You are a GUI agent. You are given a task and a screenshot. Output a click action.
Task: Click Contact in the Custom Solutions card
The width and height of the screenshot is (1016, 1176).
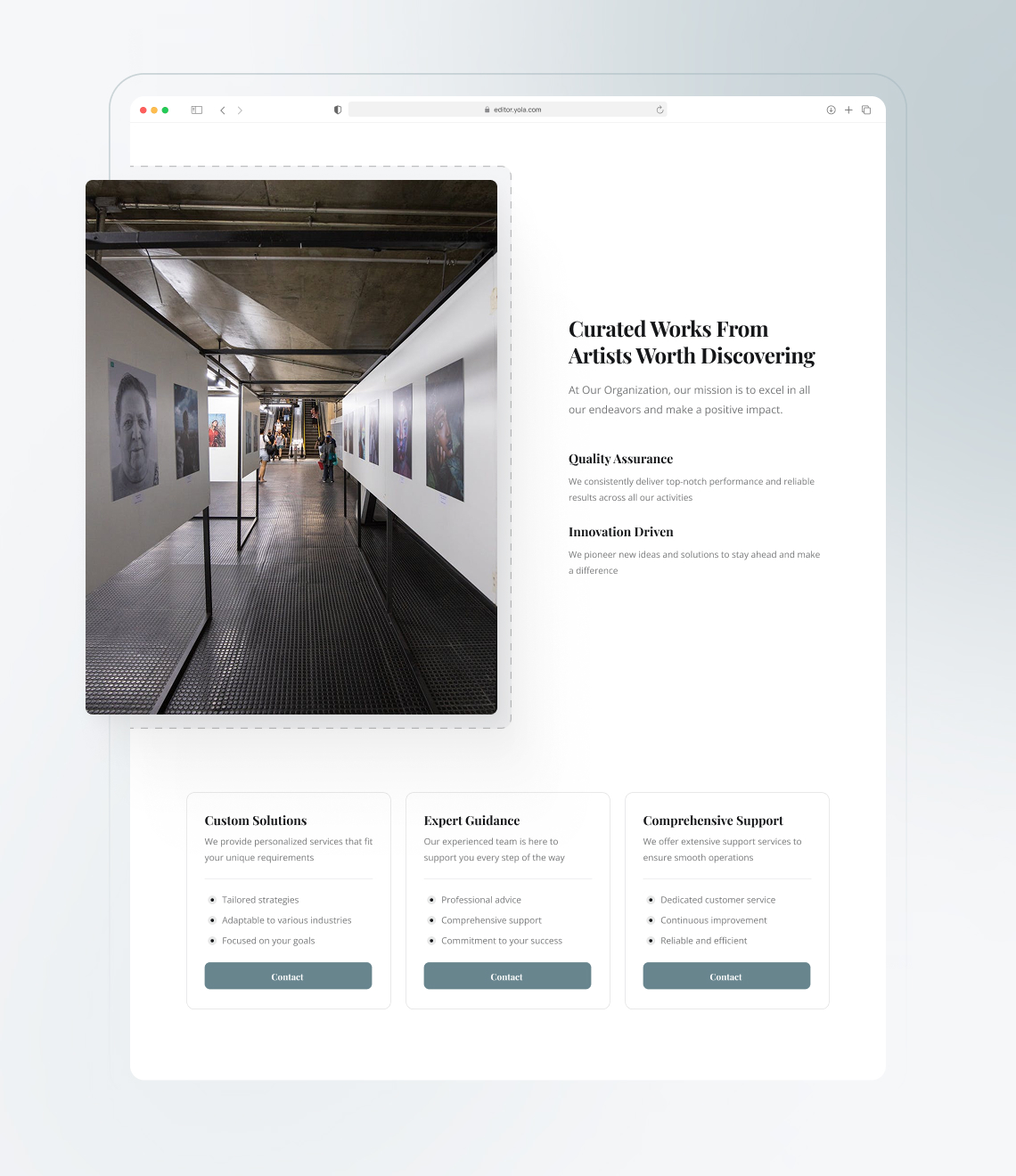288,976
